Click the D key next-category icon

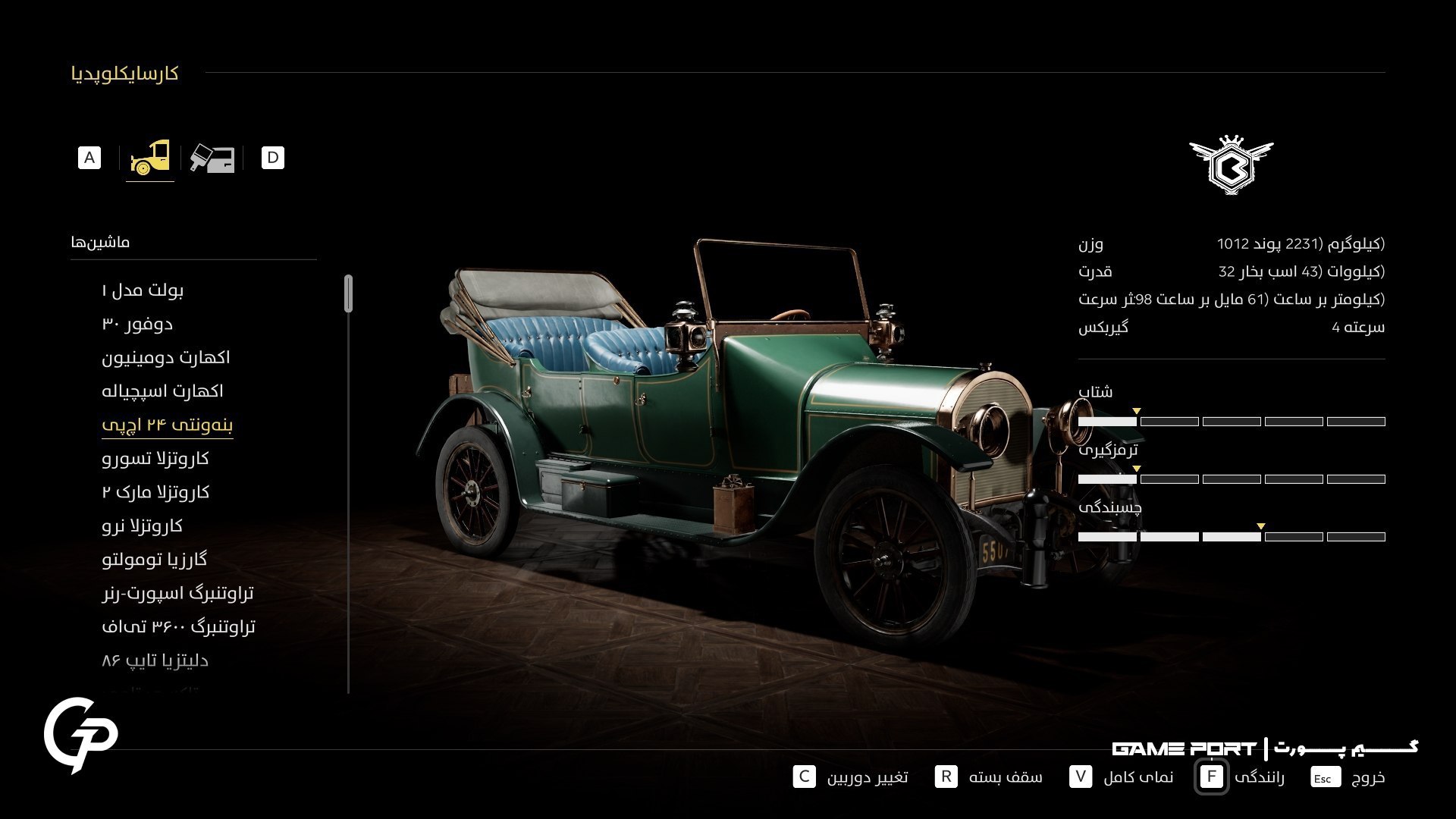273,158
